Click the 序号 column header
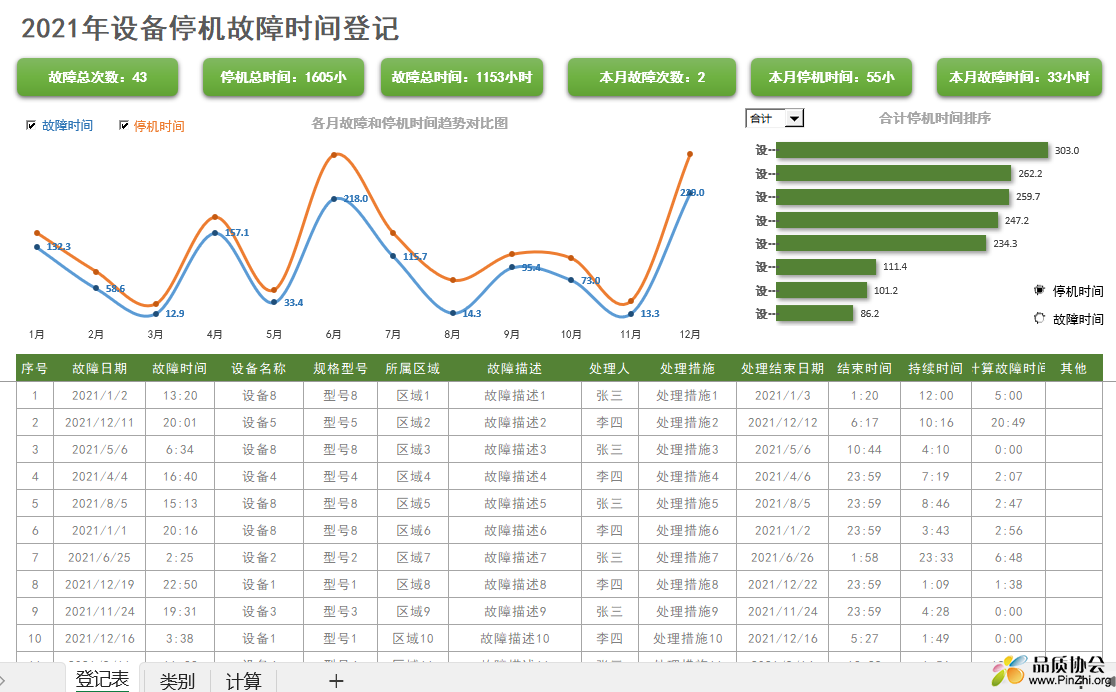The height and width of the screenshot is (692, 1116). (34, 368)
